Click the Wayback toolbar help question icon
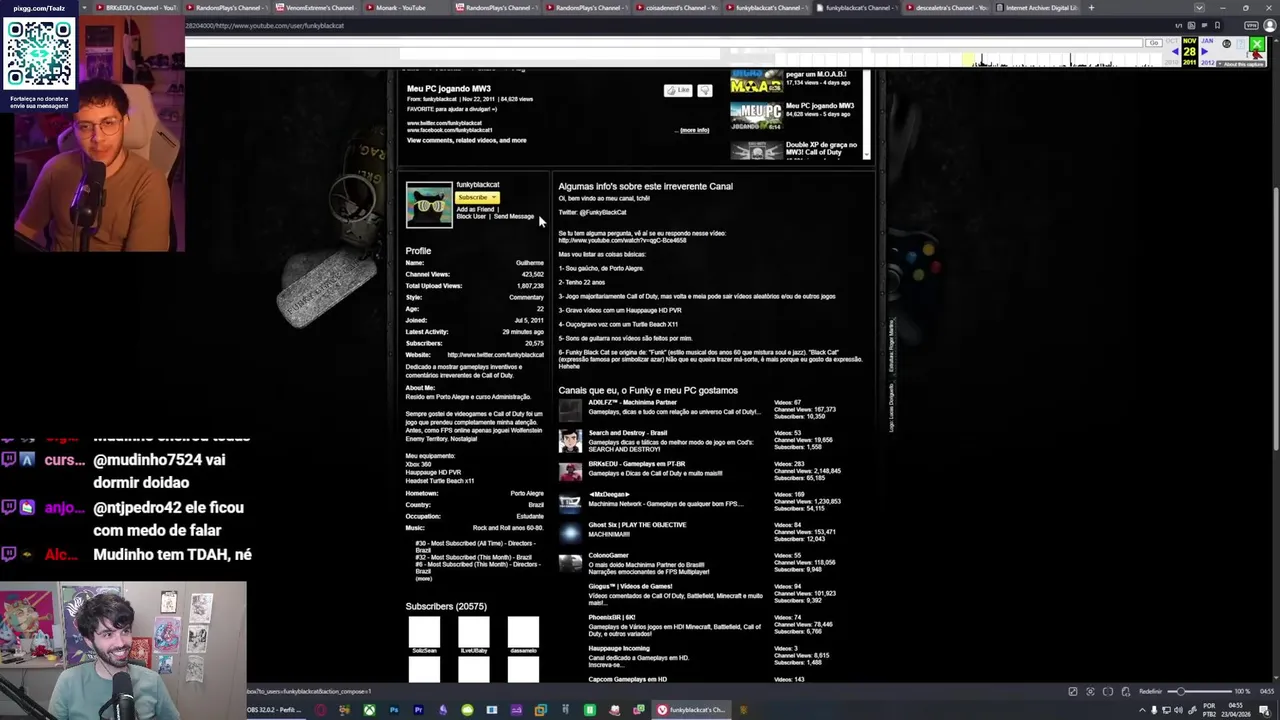The width and height of the screenshot is (1280, 720). tap(1239, 44)
